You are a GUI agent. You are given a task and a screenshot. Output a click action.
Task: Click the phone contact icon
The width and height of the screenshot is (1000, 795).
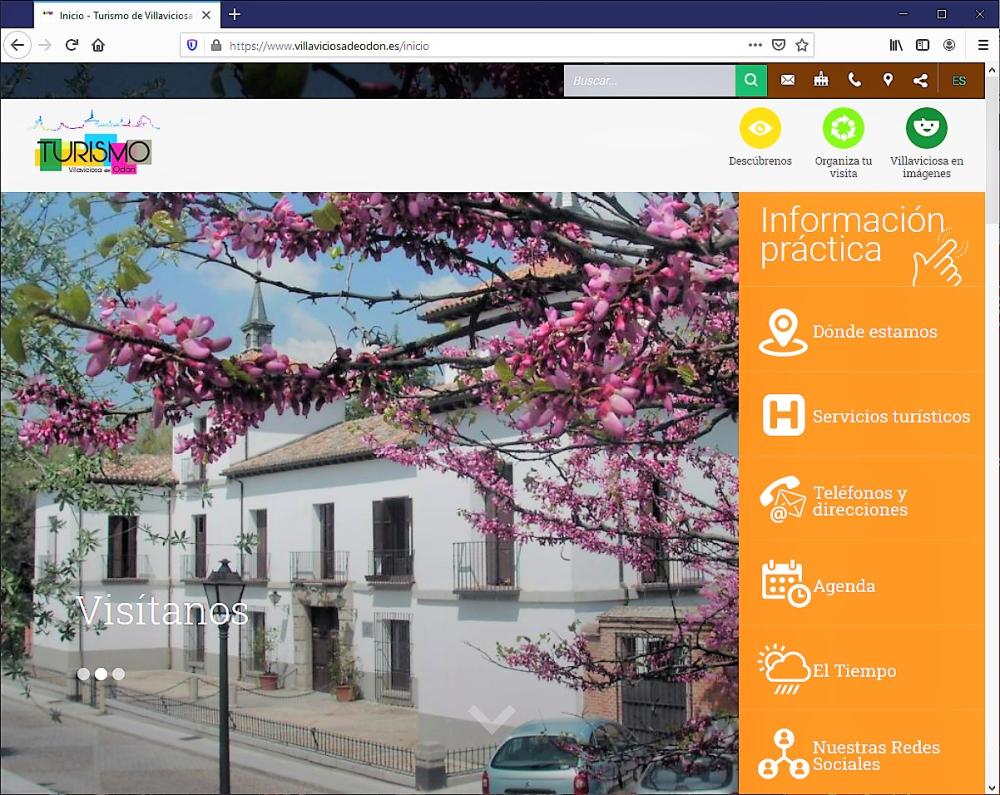coord(854,80)
